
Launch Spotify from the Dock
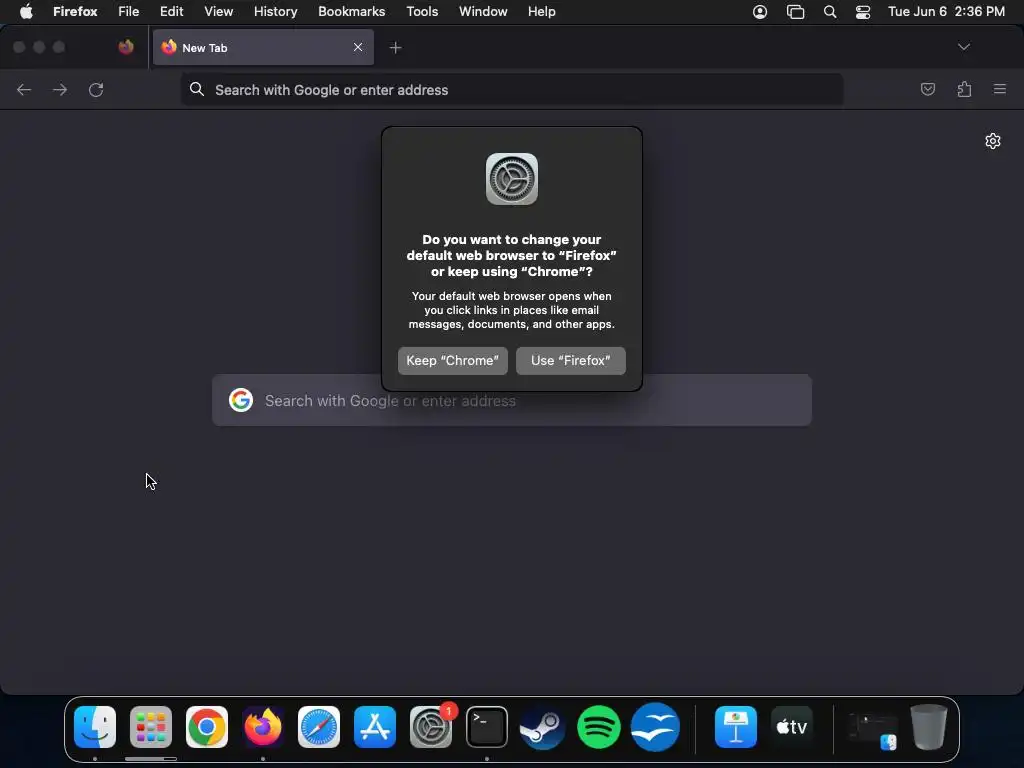(x=599, y=727)
